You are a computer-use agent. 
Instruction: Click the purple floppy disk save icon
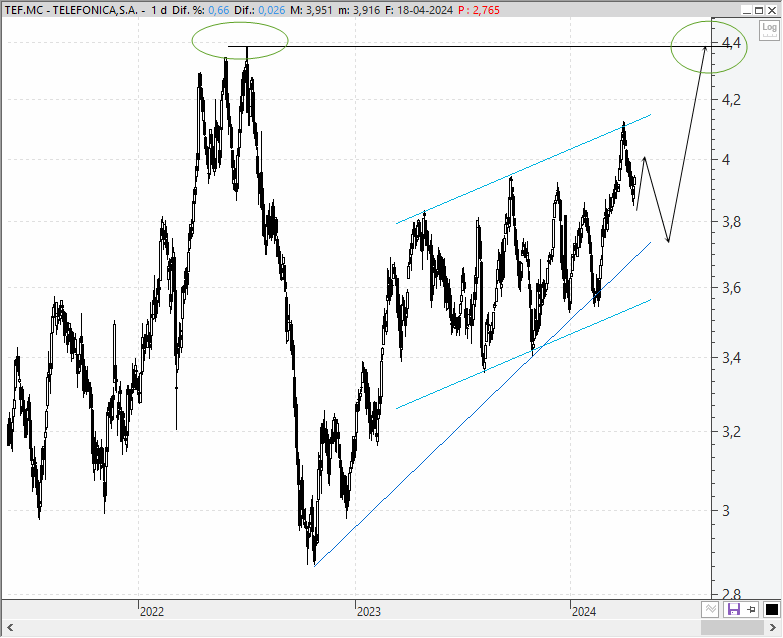(734, 609)
